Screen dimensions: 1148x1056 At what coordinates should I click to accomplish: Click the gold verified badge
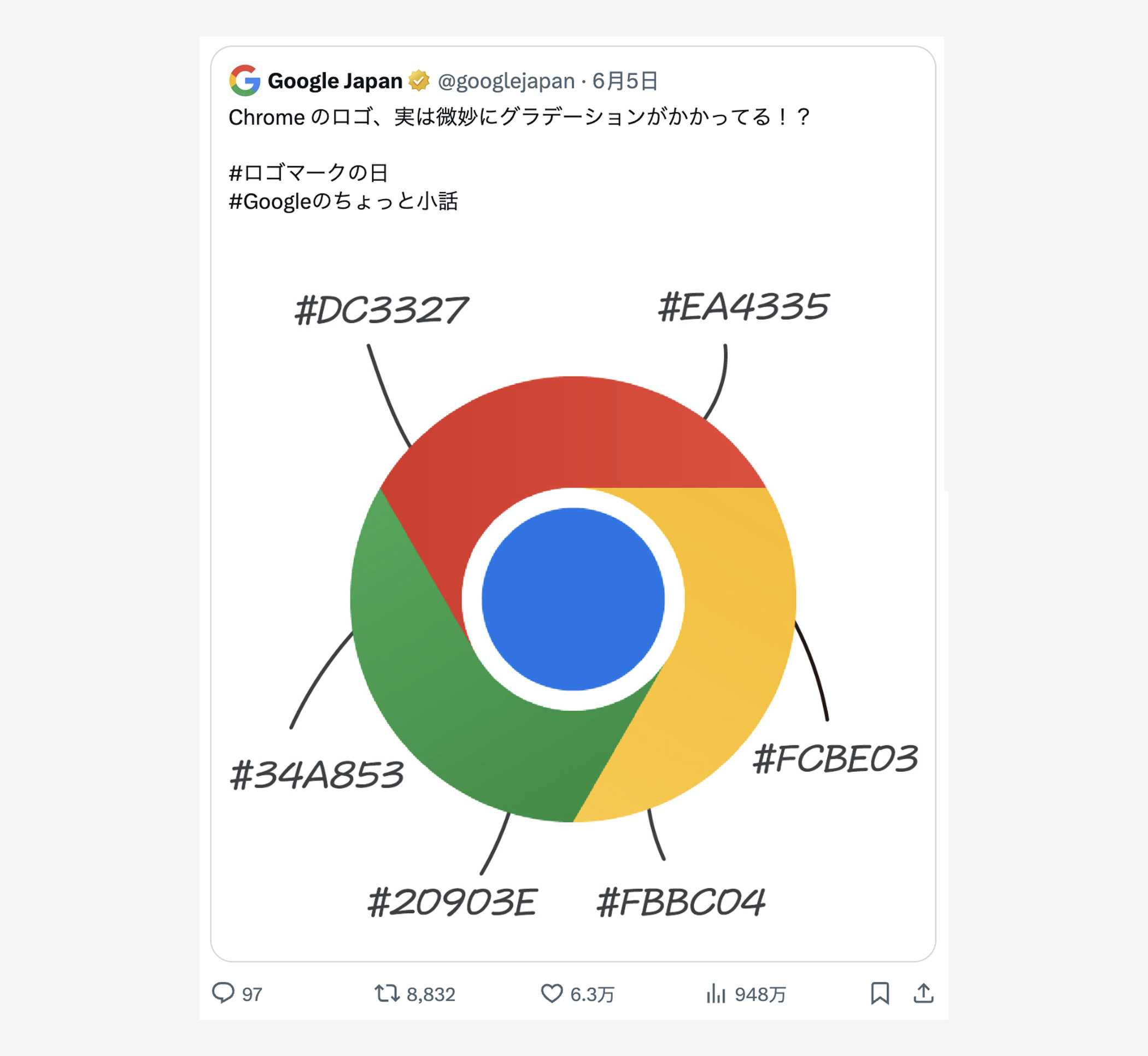[419, 80]
